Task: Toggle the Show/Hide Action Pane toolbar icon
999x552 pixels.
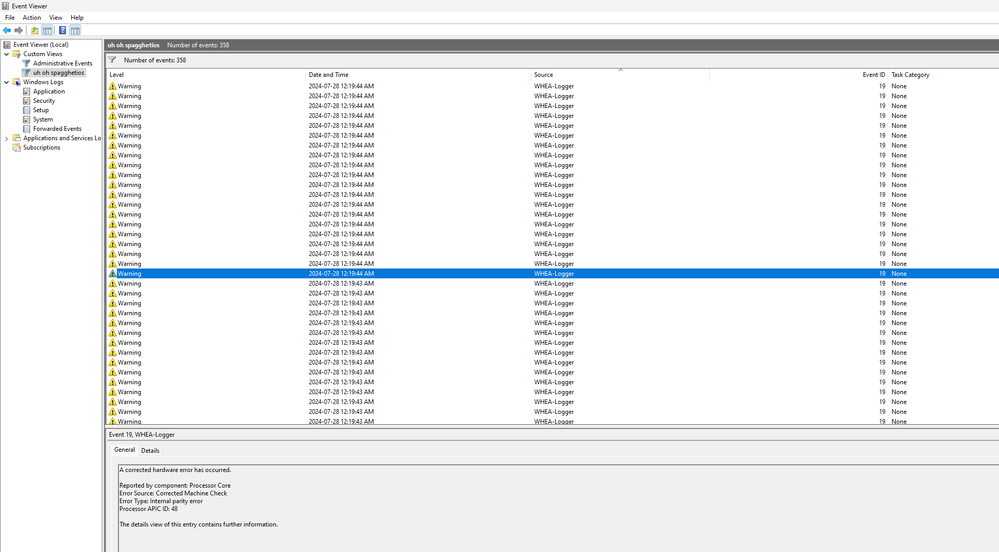Action: (x=75, y=31)
